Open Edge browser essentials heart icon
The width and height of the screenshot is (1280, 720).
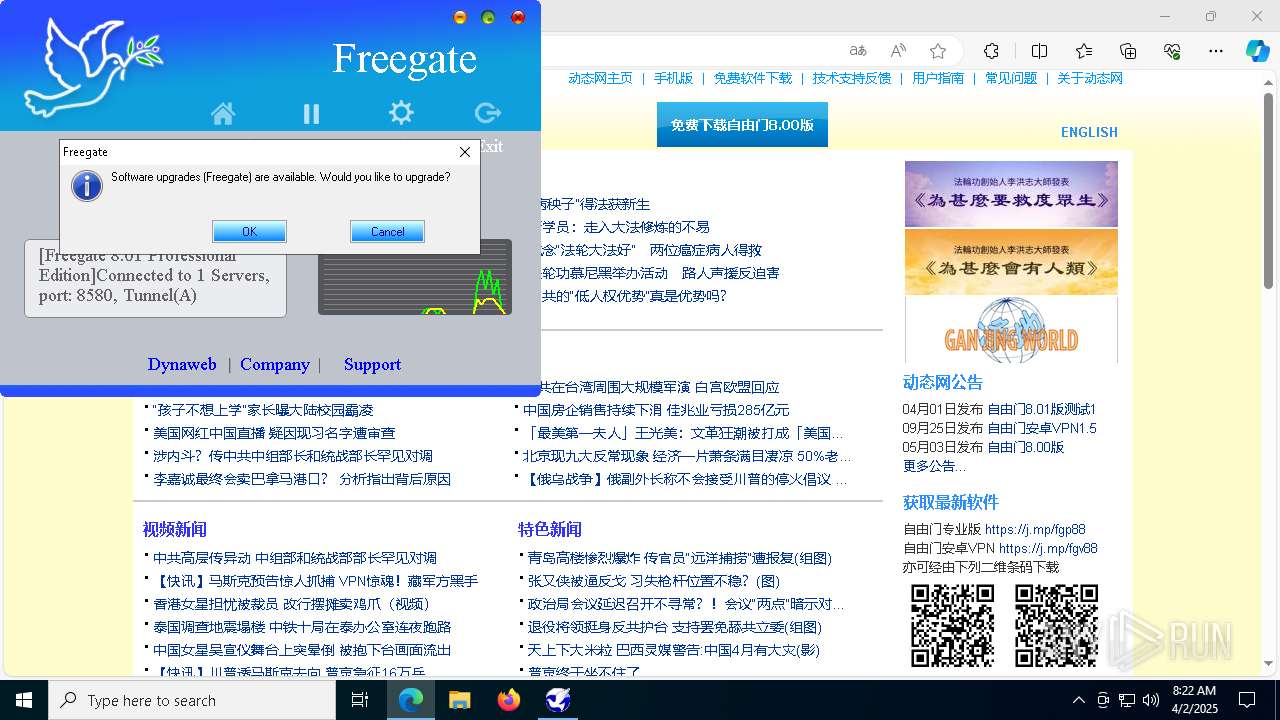(x=1172, y=51)
